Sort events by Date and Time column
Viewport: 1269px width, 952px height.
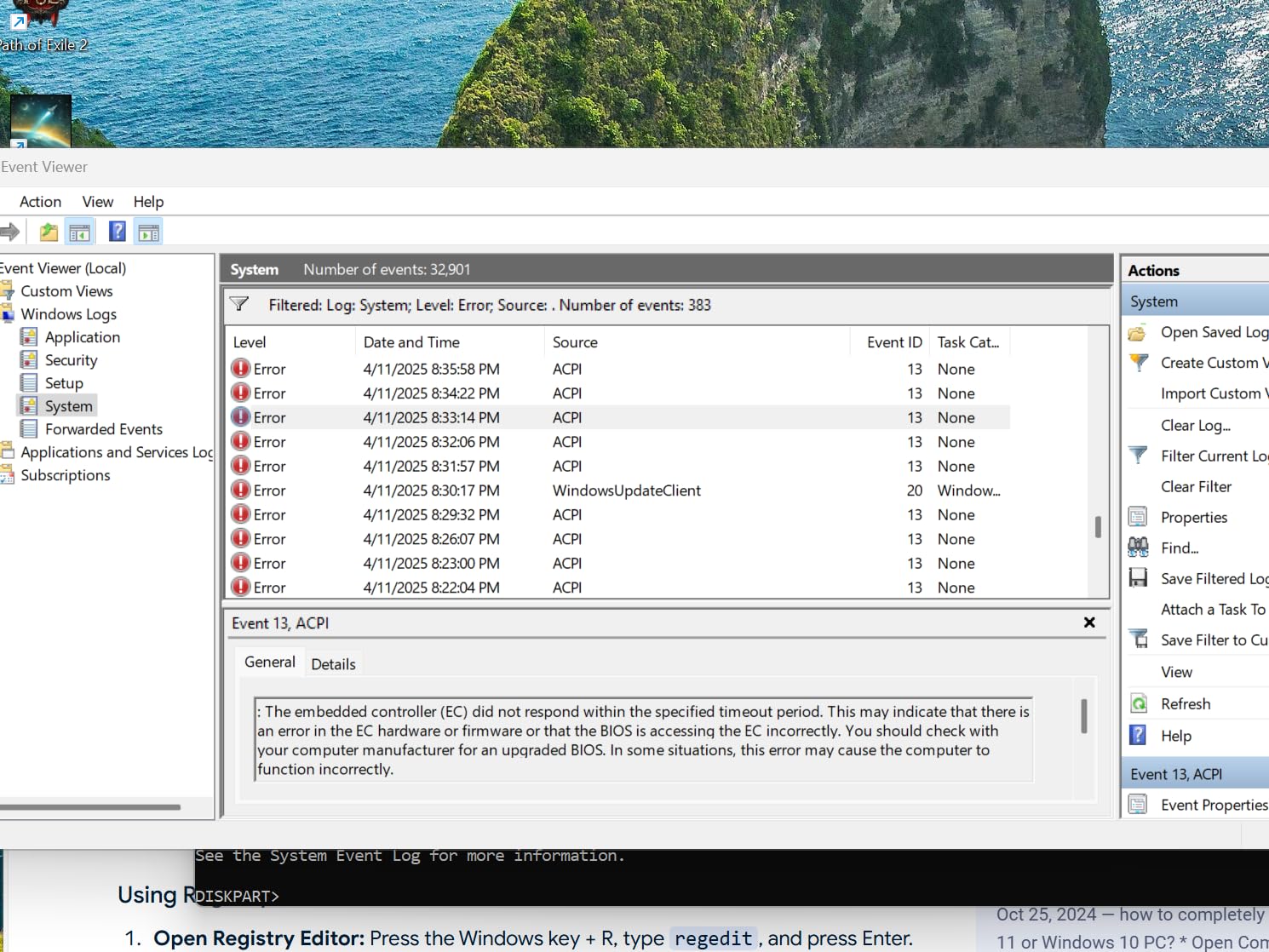point(411,342)
